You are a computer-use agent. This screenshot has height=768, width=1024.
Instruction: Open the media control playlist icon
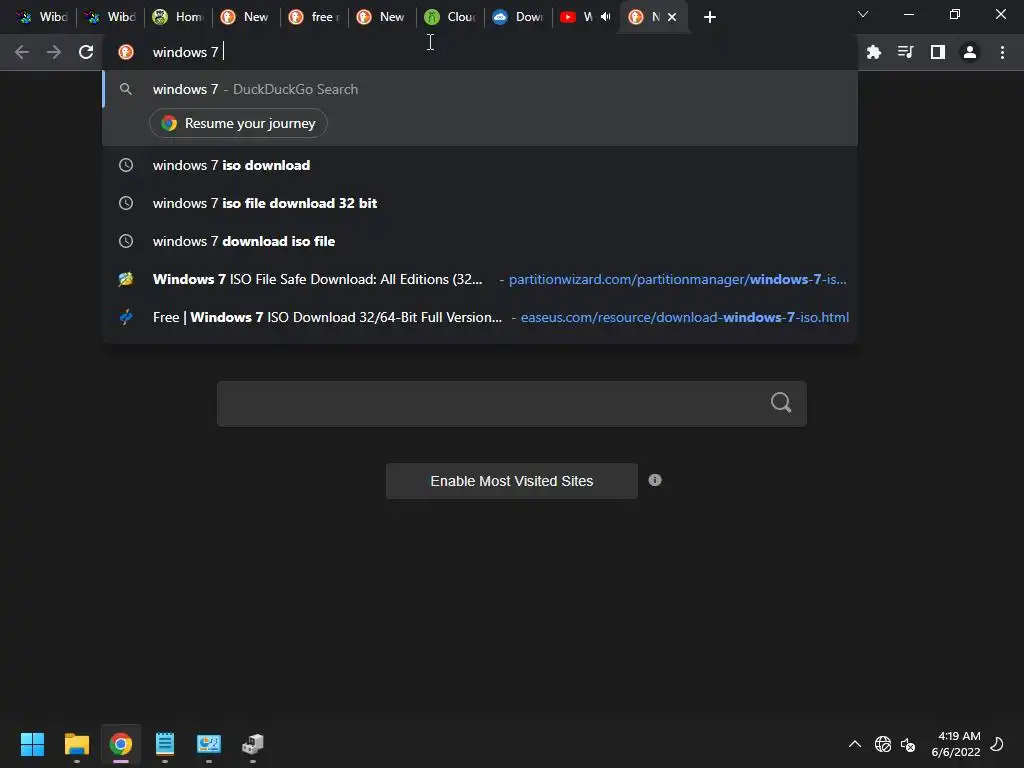(905, 52)
